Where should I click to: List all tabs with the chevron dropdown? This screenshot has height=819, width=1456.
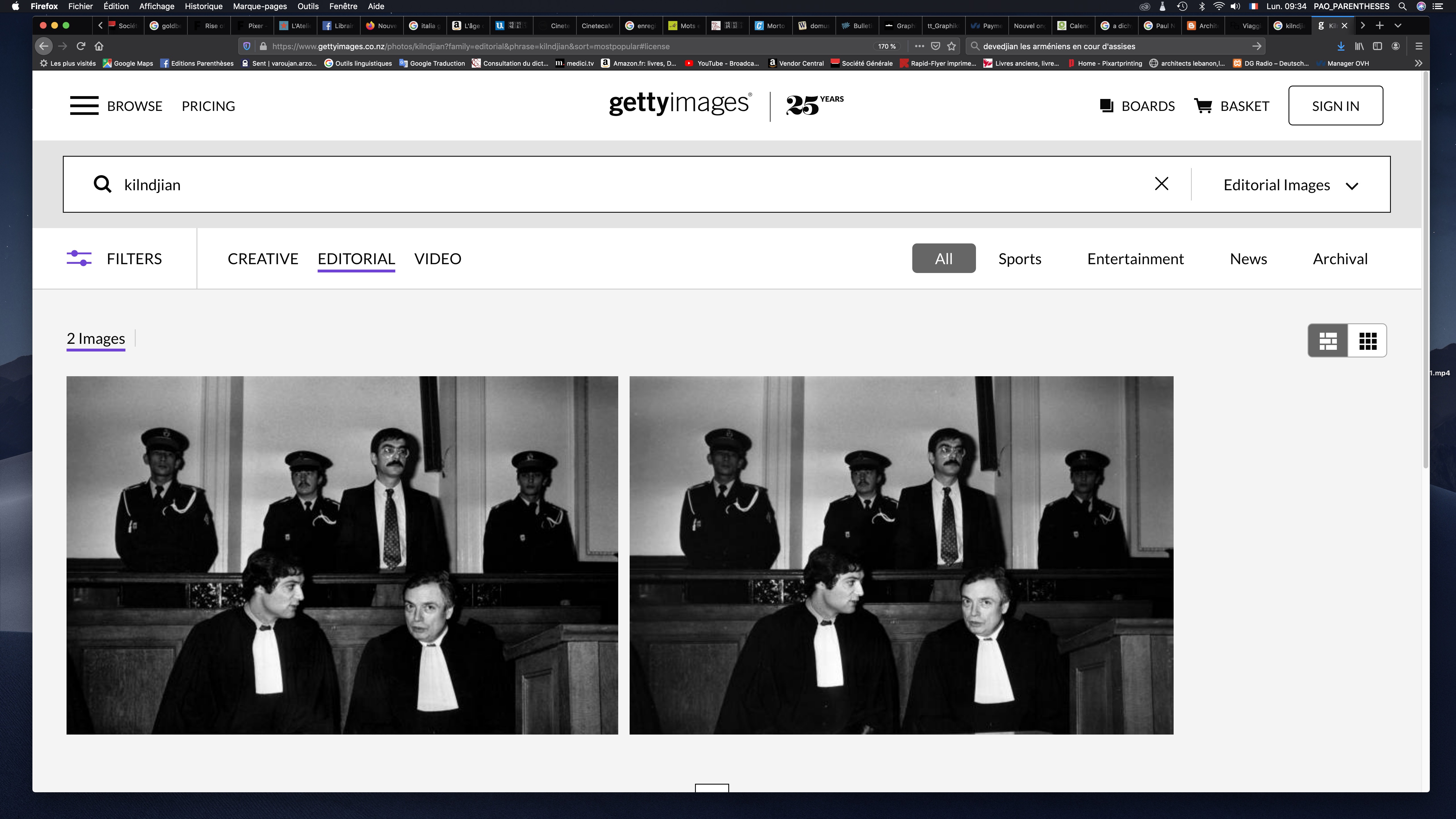coord(1398,25)
